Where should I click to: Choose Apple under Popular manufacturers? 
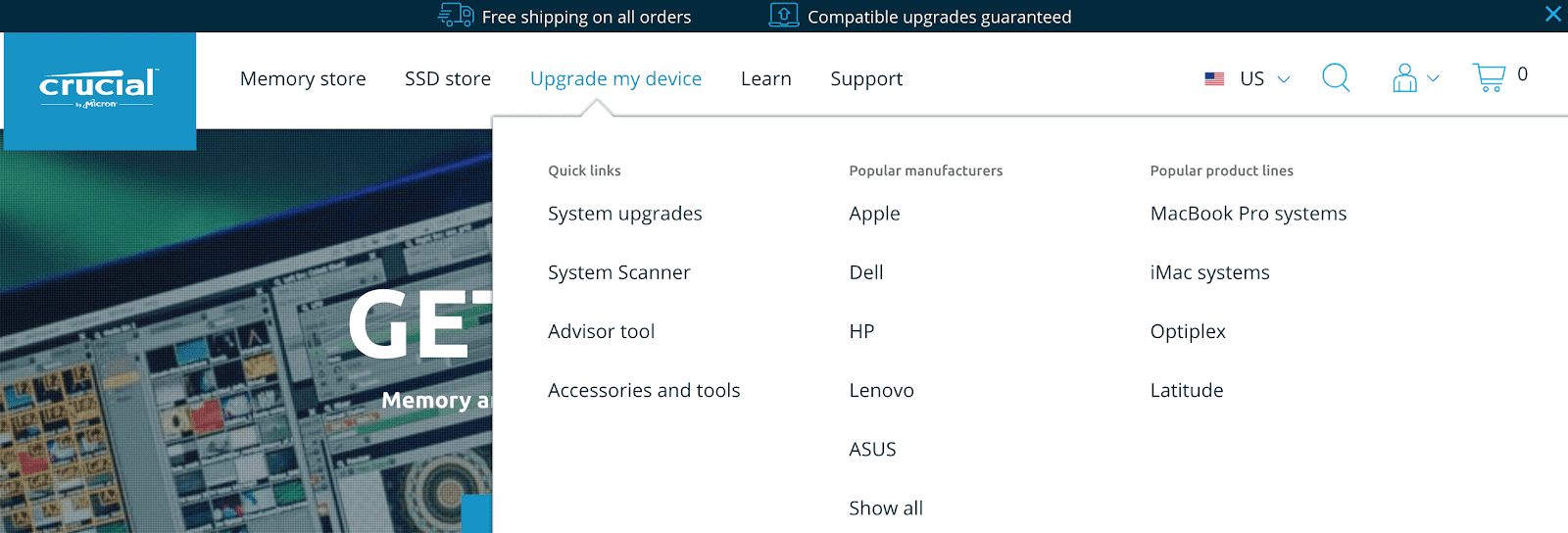(874, 214)
